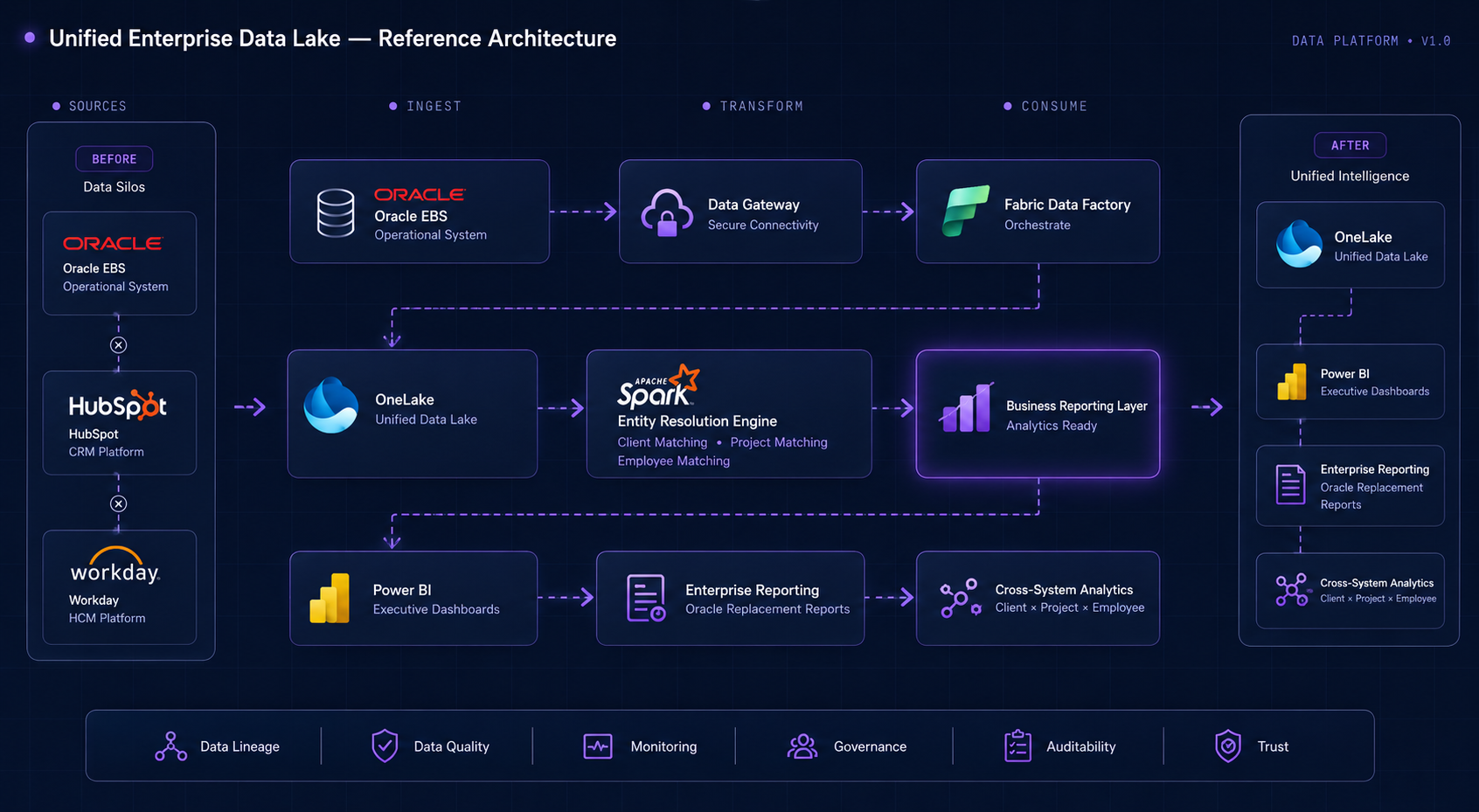Click the "Monitoring" label in the bottom bar
Image resolution: width=1479 pixels, height=812 pixels.
tap(663, 746)
